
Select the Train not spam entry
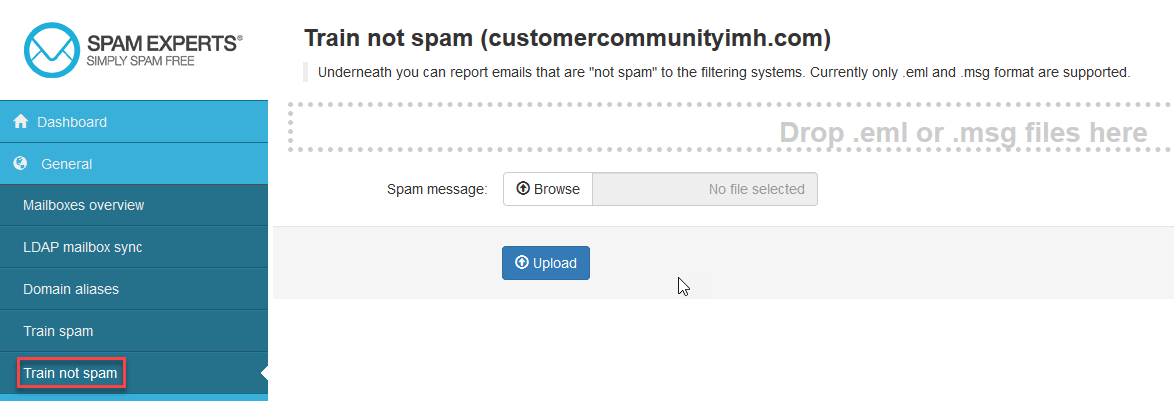(x=71, y=374)
